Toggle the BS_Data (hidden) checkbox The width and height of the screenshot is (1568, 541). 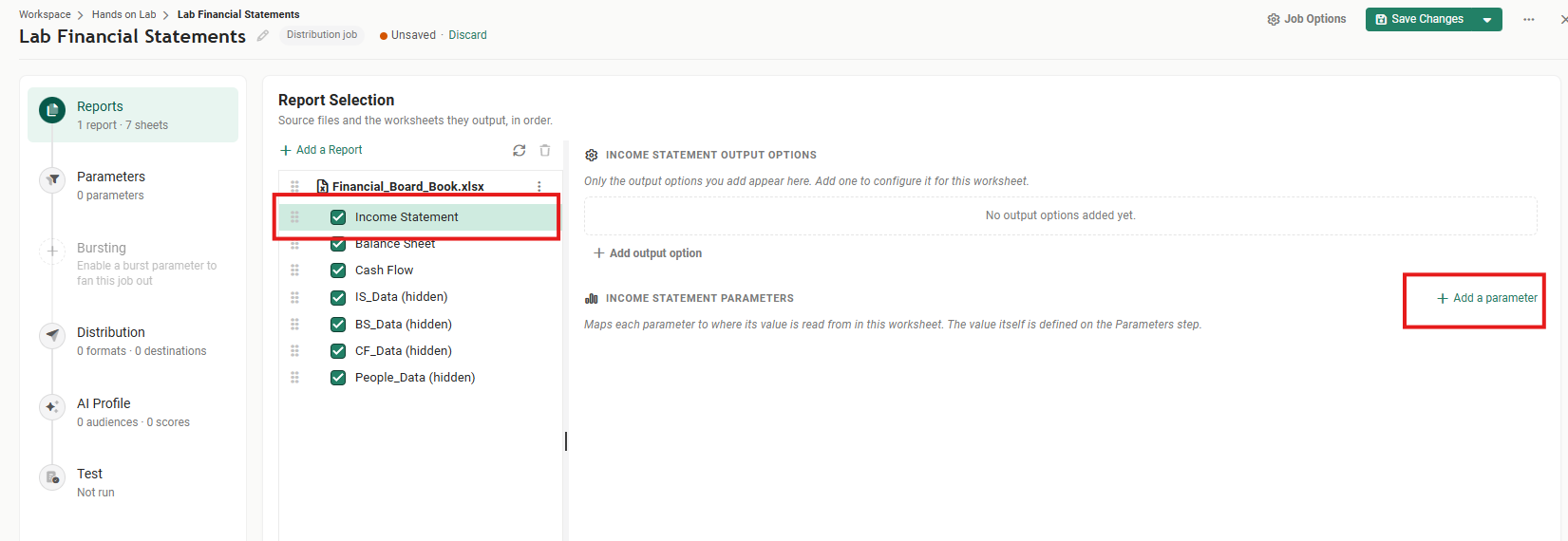(338, 324)
